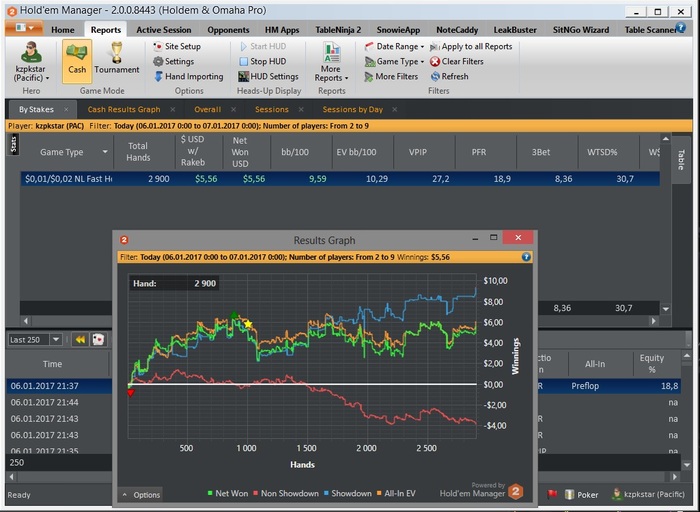
Task: Click Stop HUD
Action: tap(262, 61)
